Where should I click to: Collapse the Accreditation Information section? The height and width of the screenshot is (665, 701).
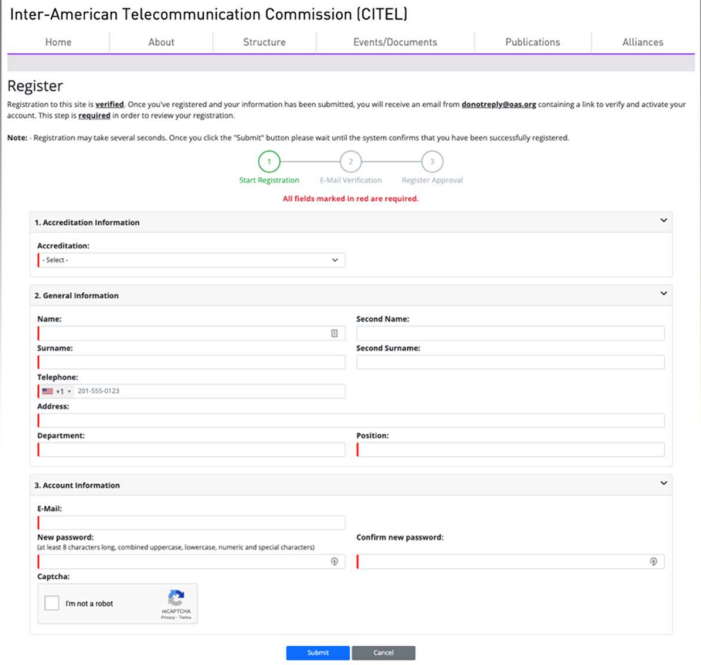[x=663, y=221]
